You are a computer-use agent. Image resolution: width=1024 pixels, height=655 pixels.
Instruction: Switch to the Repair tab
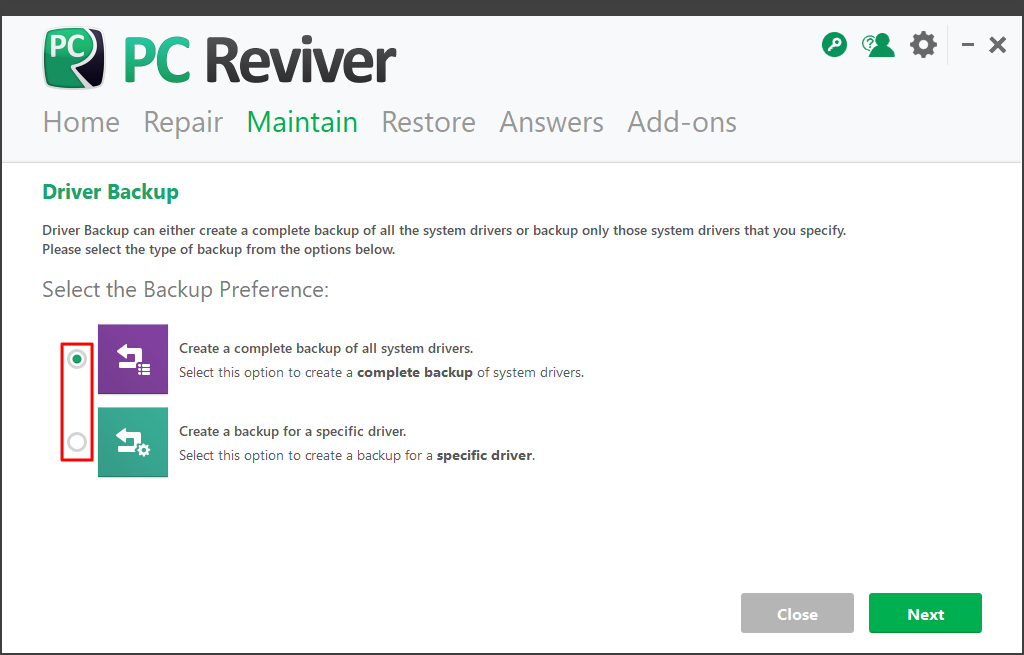183,122
